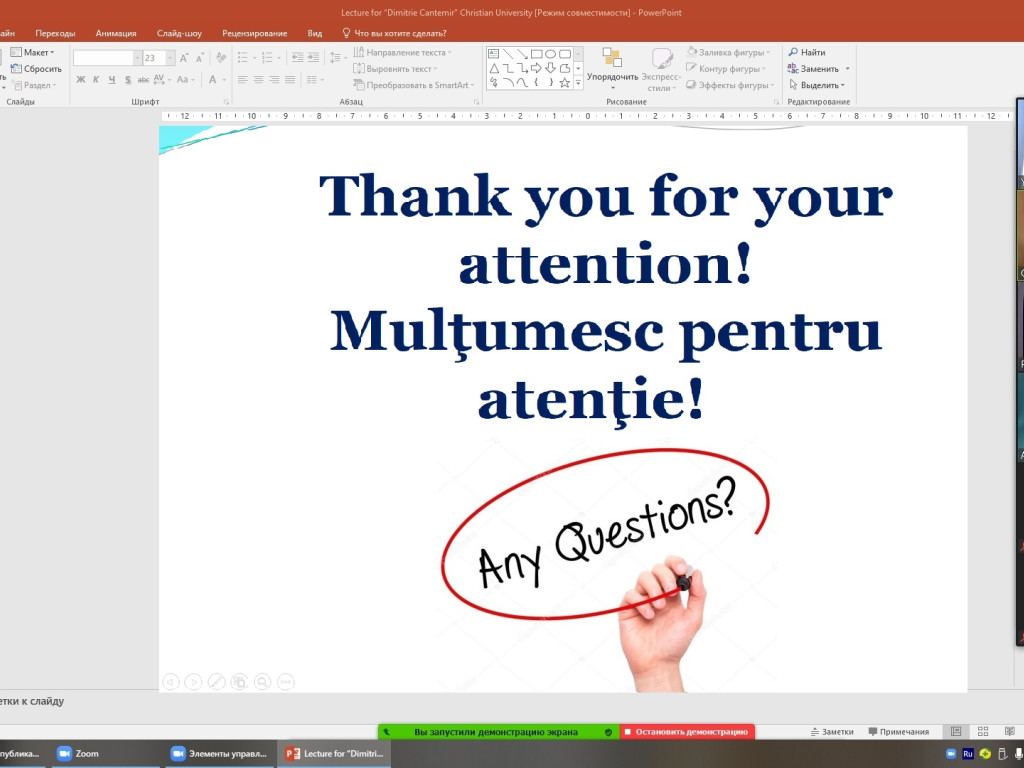Open the Контур фигуры shape outline menu
Viewport: 1024px width, 768px height.
pyautogui.click(x=726, y=69)
